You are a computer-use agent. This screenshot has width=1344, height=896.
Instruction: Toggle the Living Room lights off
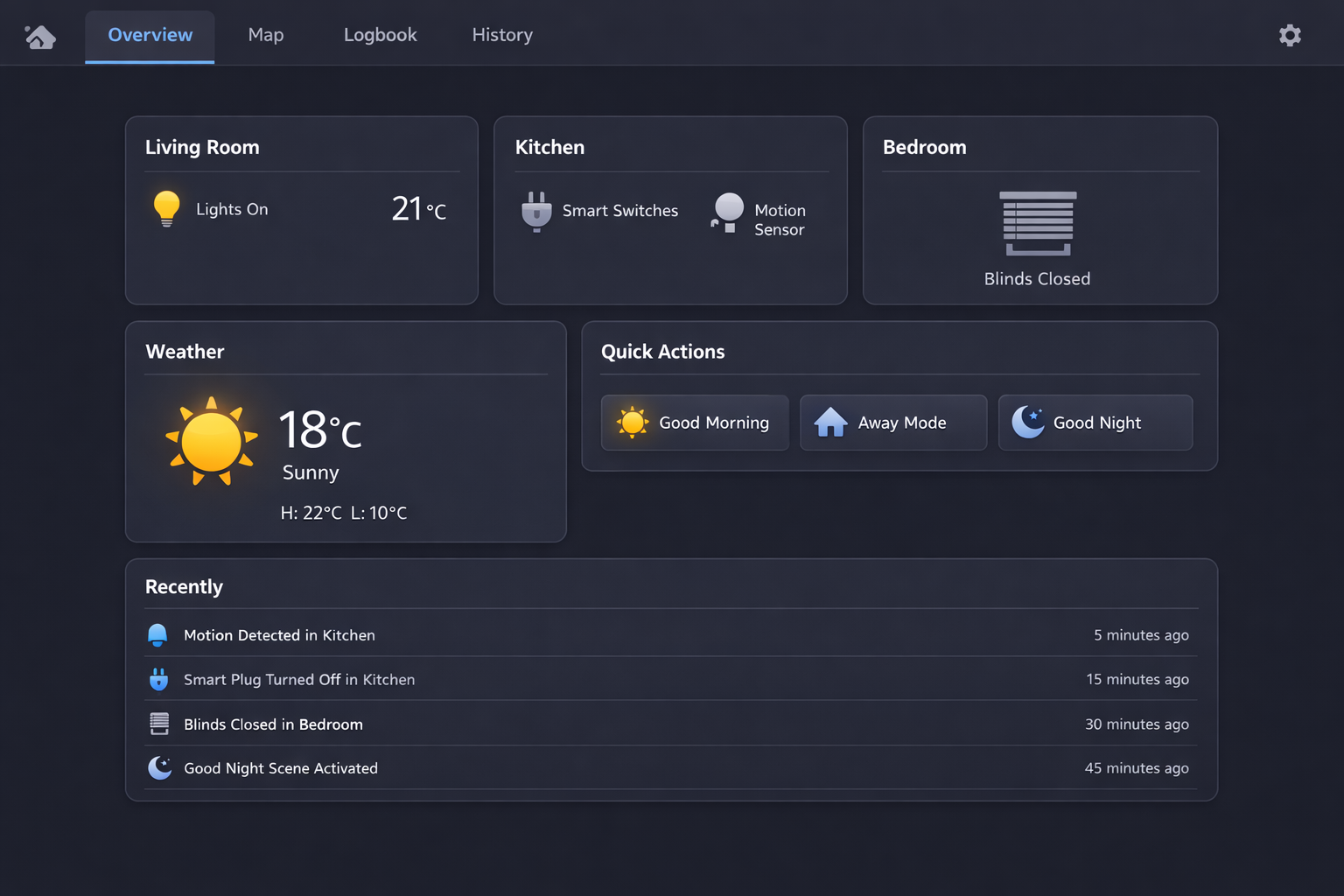[x=231, y=208]
